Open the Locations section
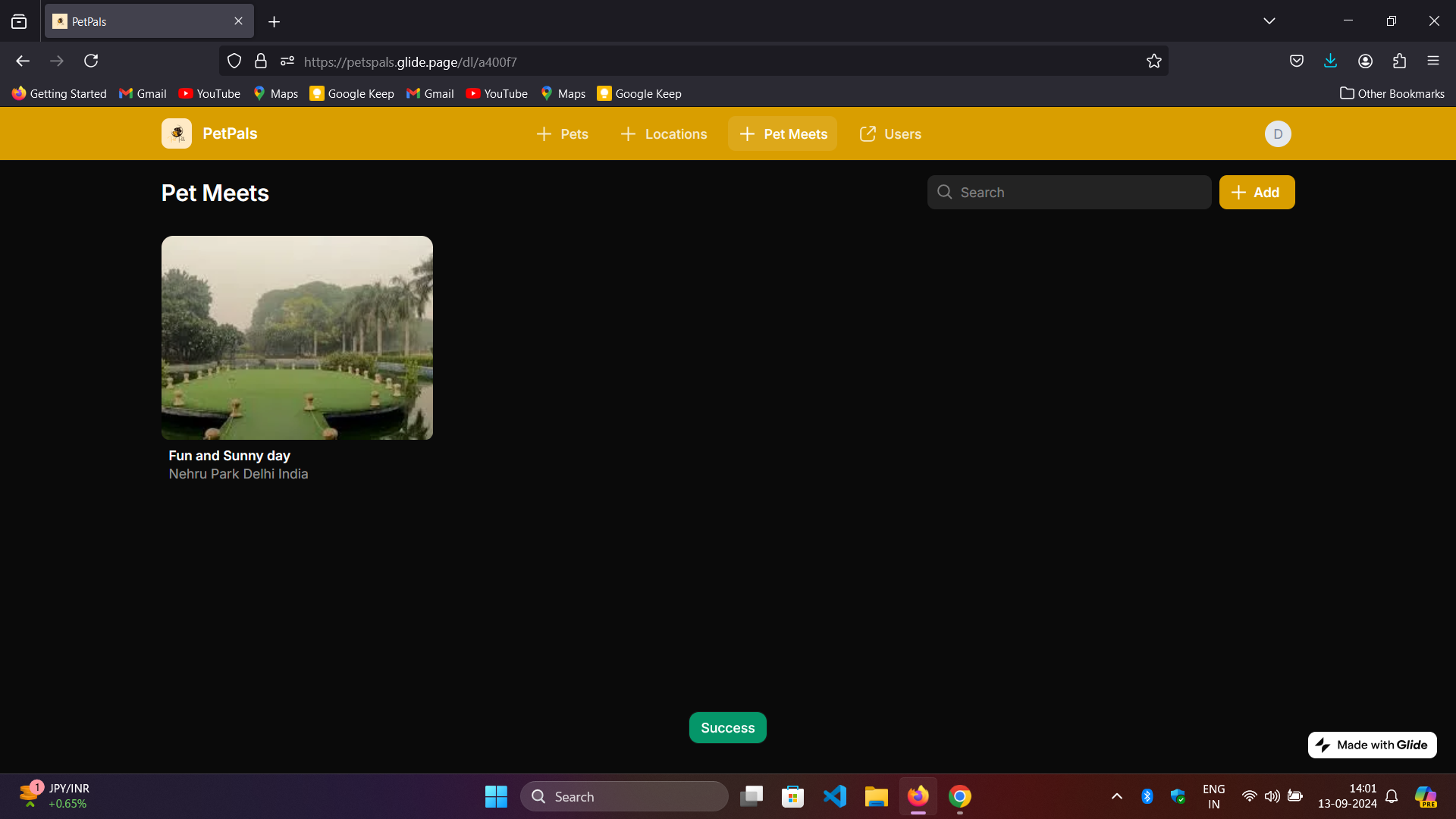Viewport: 1456px width, 819px height. 663,133
